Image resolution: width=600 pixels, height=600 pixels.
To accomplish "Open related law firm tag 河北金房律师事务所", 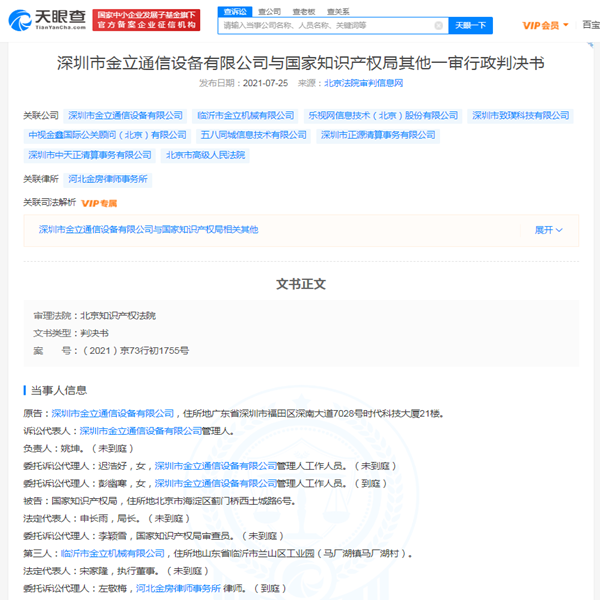I will coord(108,179).
